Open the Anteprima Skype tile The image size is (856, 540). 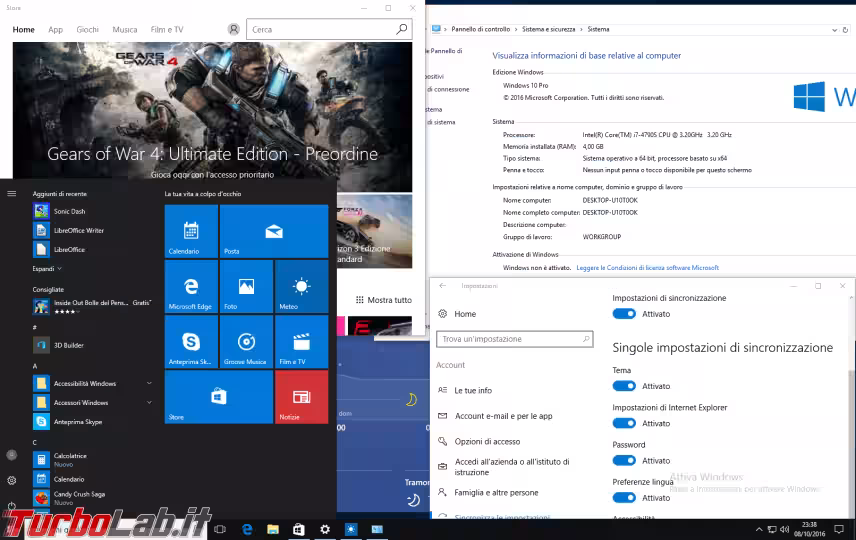click(191, 342)
